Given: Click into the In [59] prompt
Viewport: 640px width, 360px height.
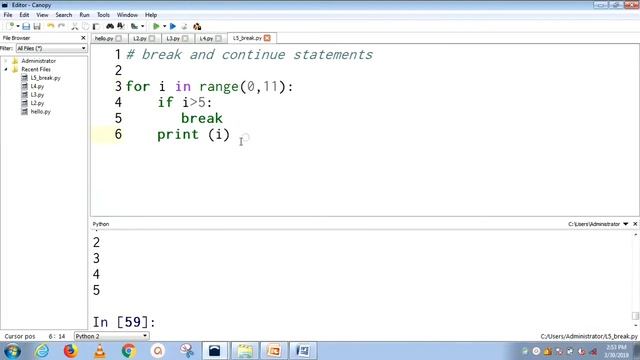Looking at the screenshot, I should pyautogui.click(x=124, y=322).
